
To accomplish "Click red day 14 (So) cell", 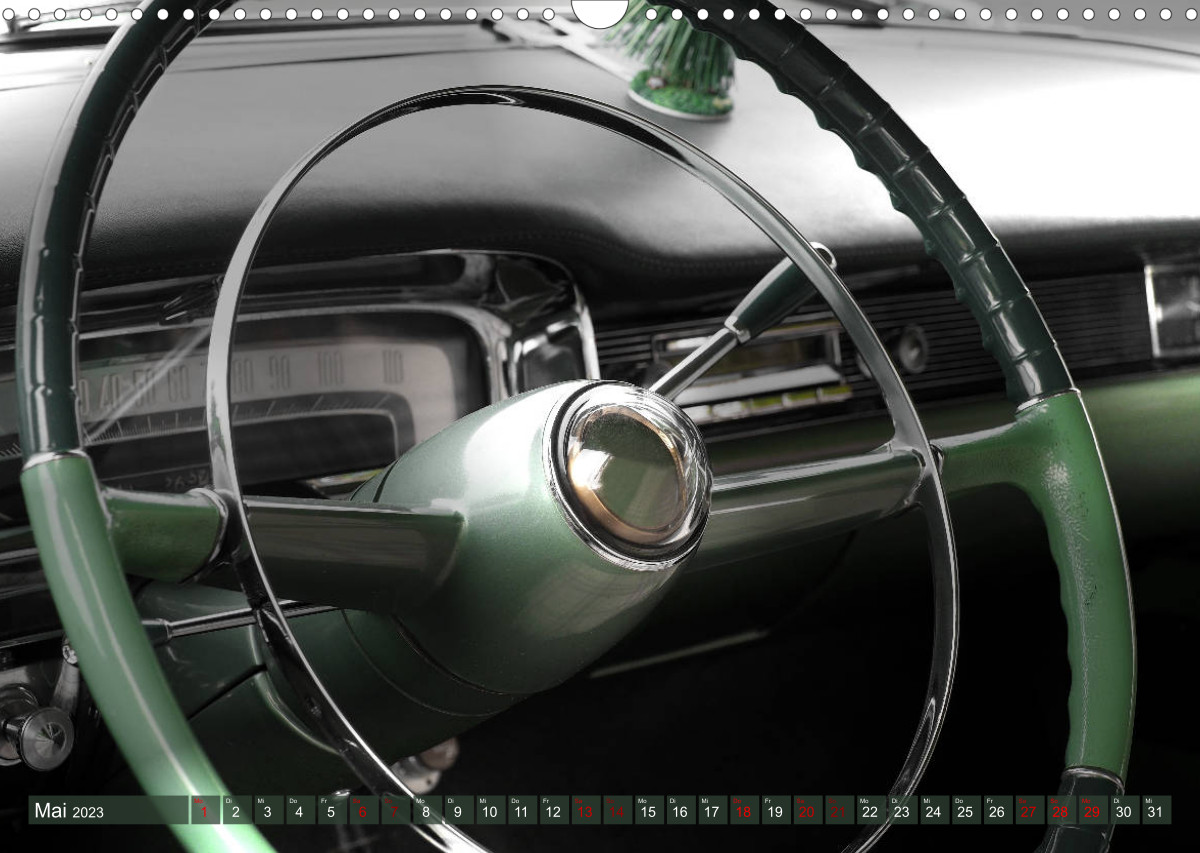I will point(616,810).
